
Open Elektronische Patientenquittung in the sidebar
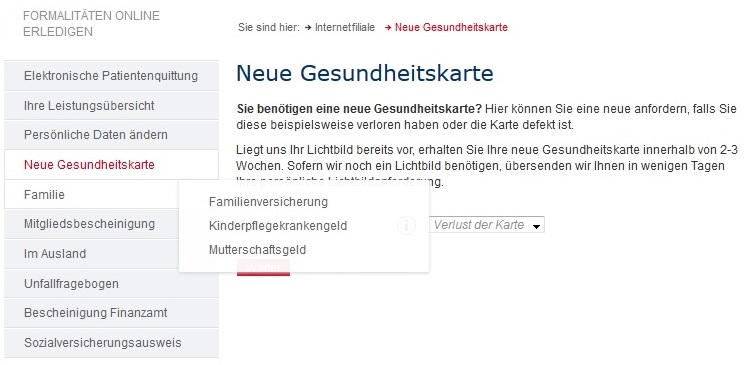111,76
